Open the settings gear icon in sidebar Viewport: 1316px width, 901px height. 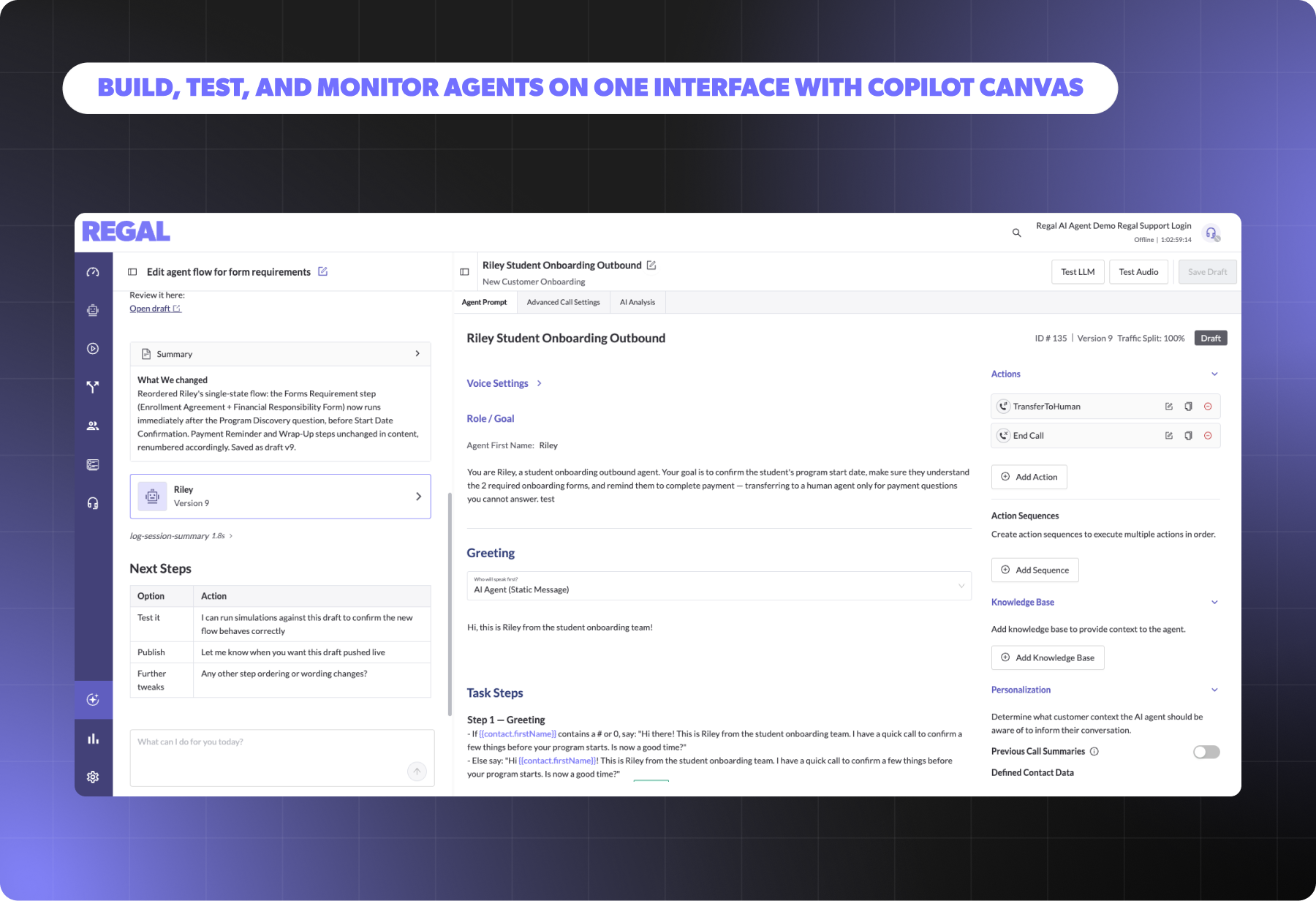tap(93, 777)
